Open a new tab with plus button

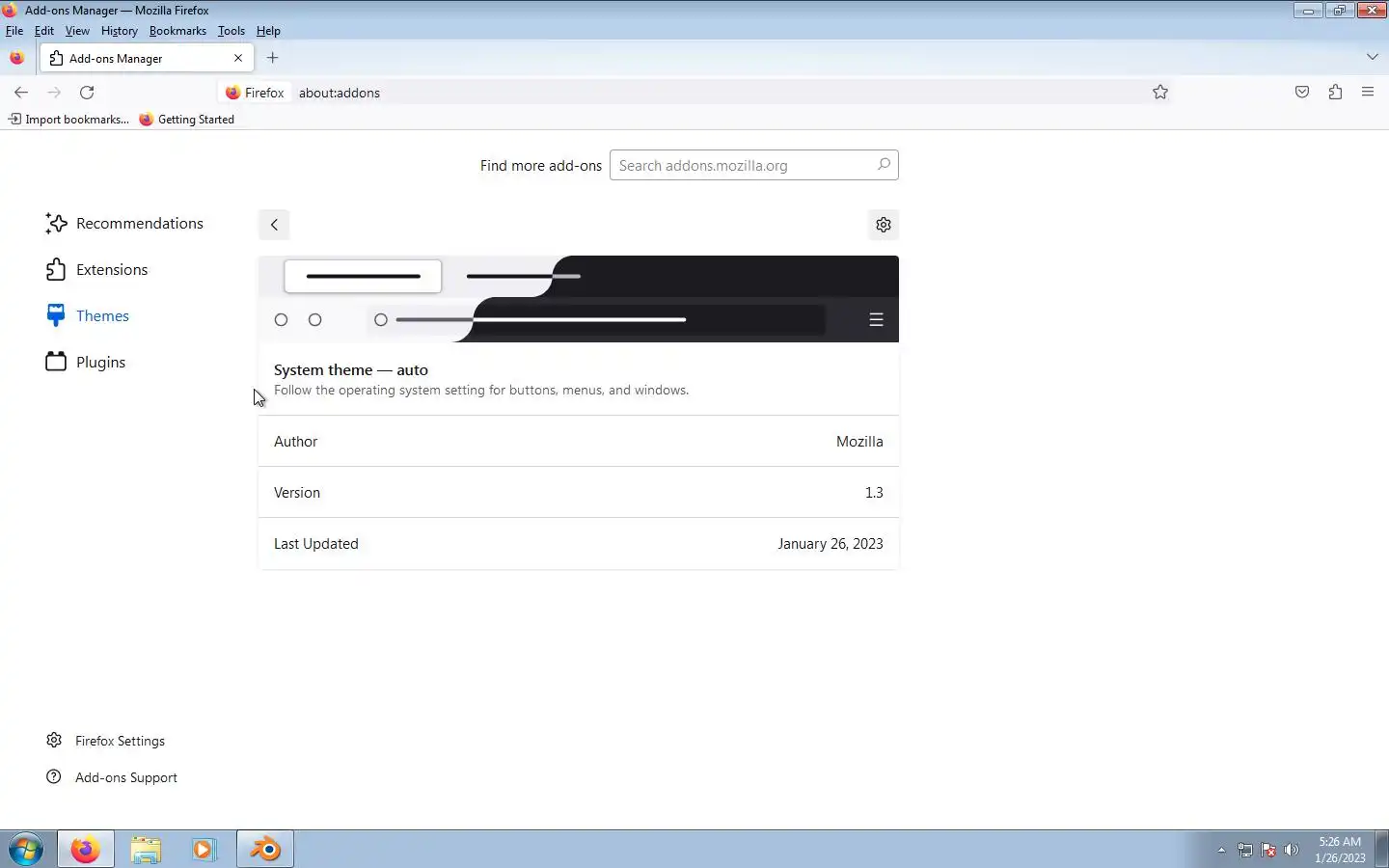coord(273,58)
